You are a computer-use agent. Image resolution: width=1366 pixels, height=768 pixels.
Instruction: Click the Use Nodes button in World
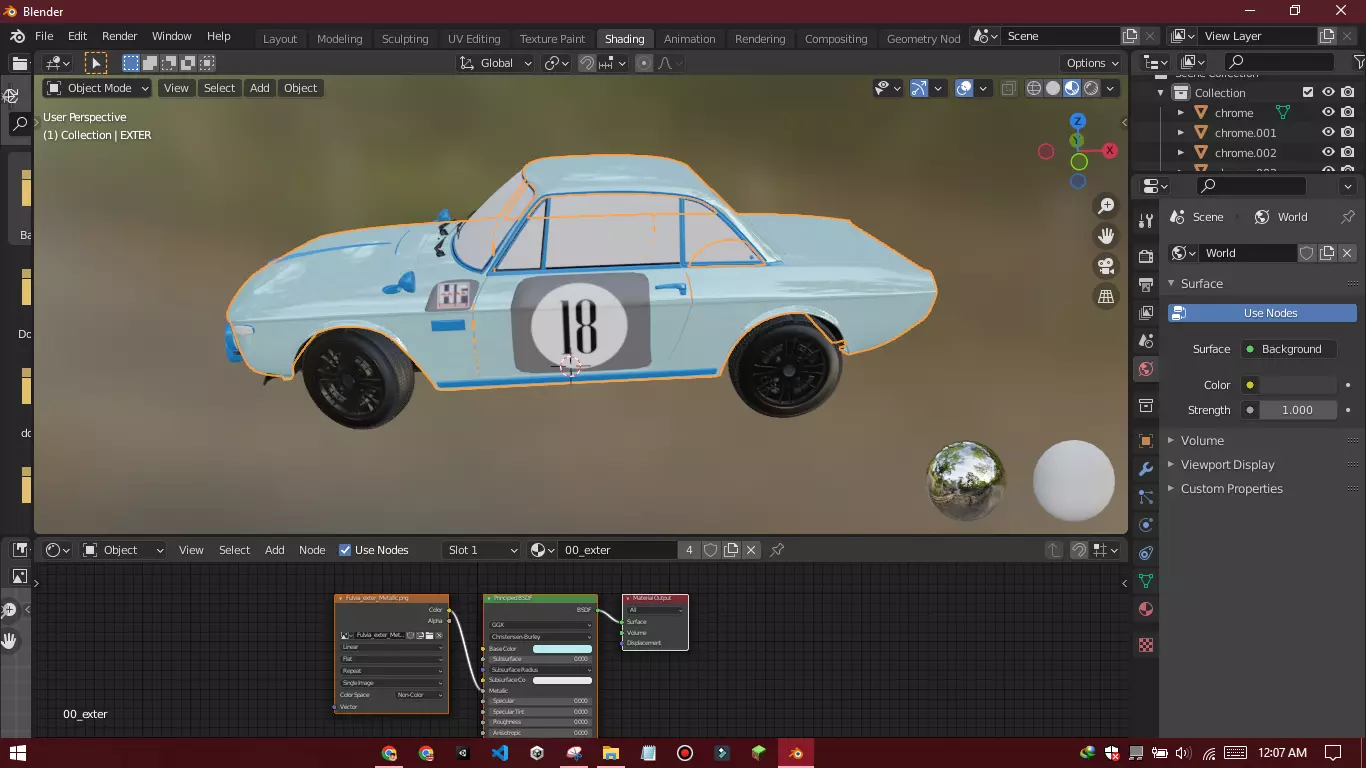coord(1262,313)
